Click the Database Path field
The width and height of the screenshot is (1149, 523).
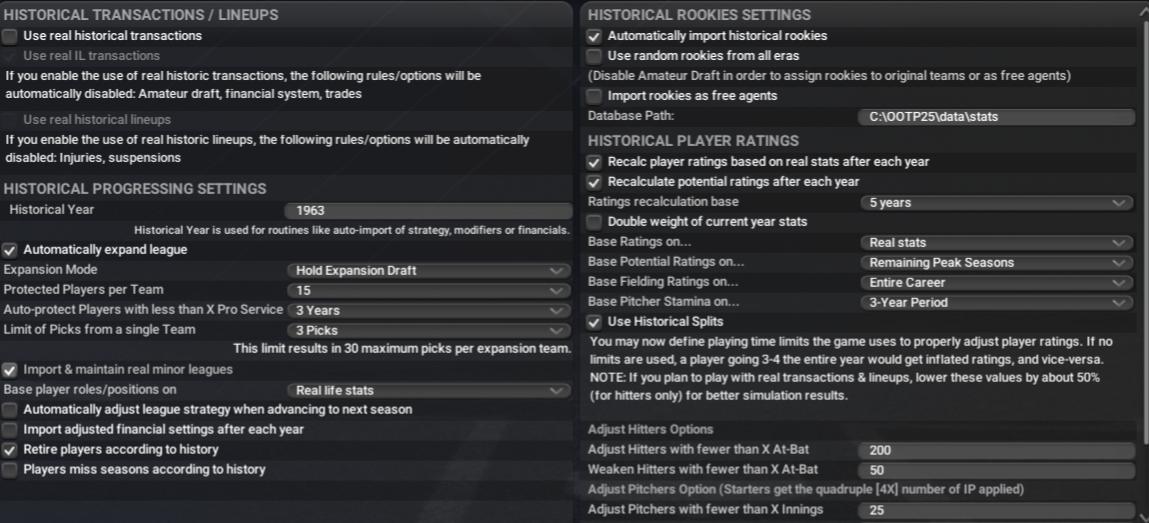(x=995, y=117)
